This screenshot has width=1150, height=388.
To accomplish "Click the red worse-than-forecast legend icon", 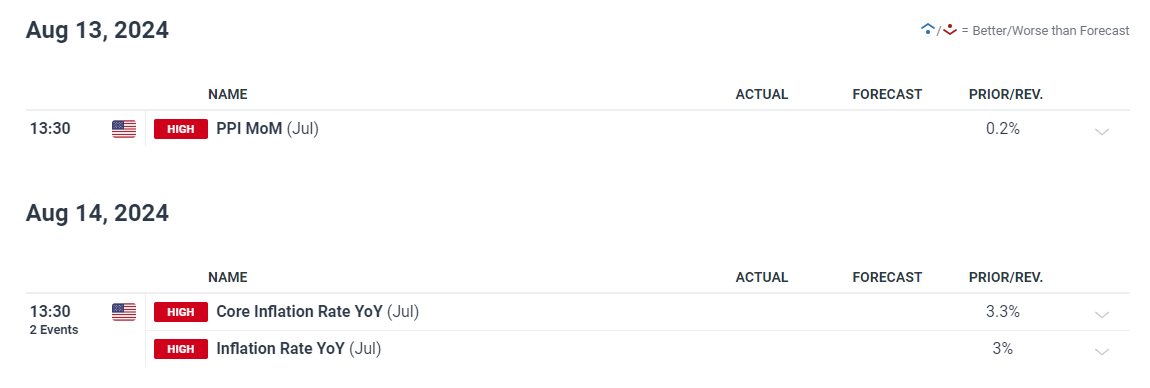I will 950,30.
